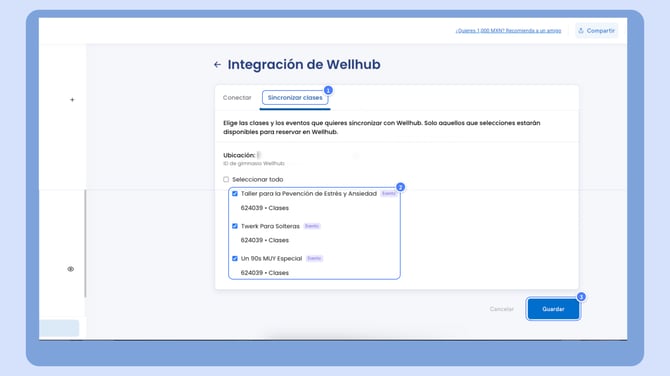Click the plus icon in left sidebar
This screenshot has width=670, height=376.
point(72,100)
